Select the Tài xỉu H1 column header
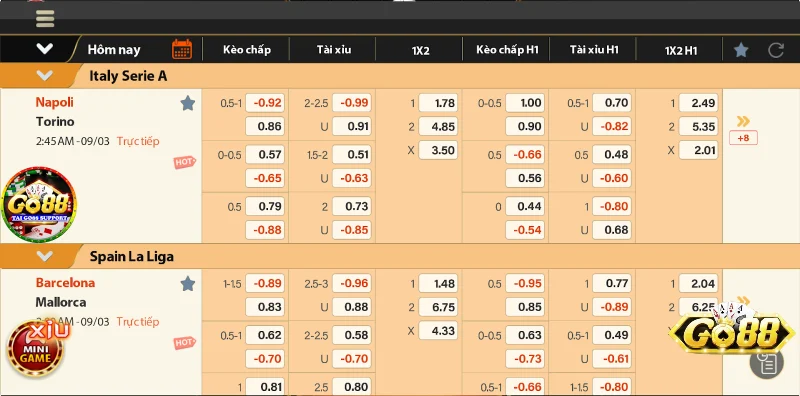 (x=594, y=50)
